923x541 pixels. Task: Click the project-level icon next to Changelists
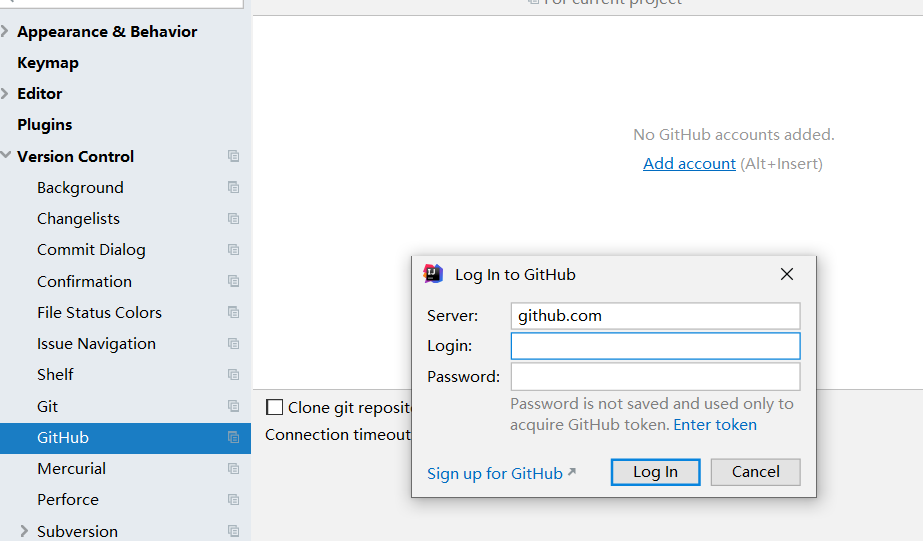click(233, 218)
